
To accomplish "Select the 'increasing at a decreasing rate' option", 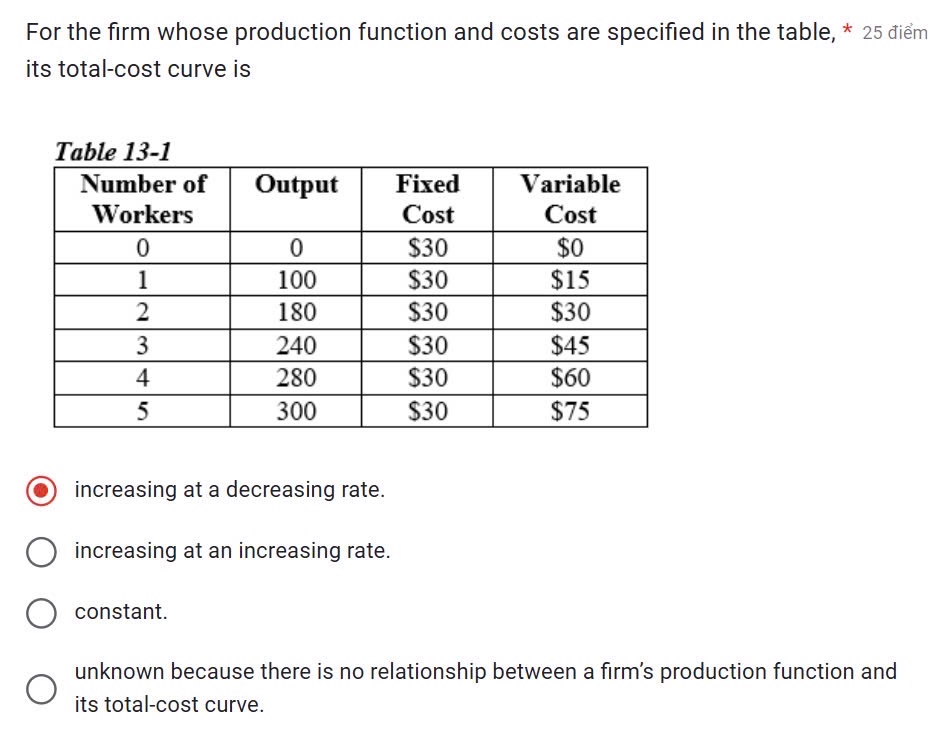I will (41, 489).
